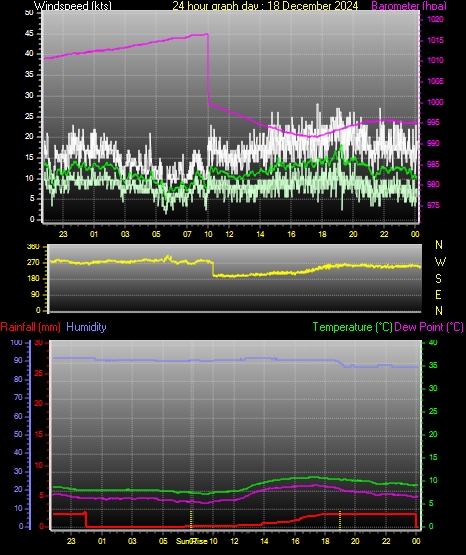Click the 90 humidity axis tick
Screen dimensions: 466x555
click(x=18, y=360)
